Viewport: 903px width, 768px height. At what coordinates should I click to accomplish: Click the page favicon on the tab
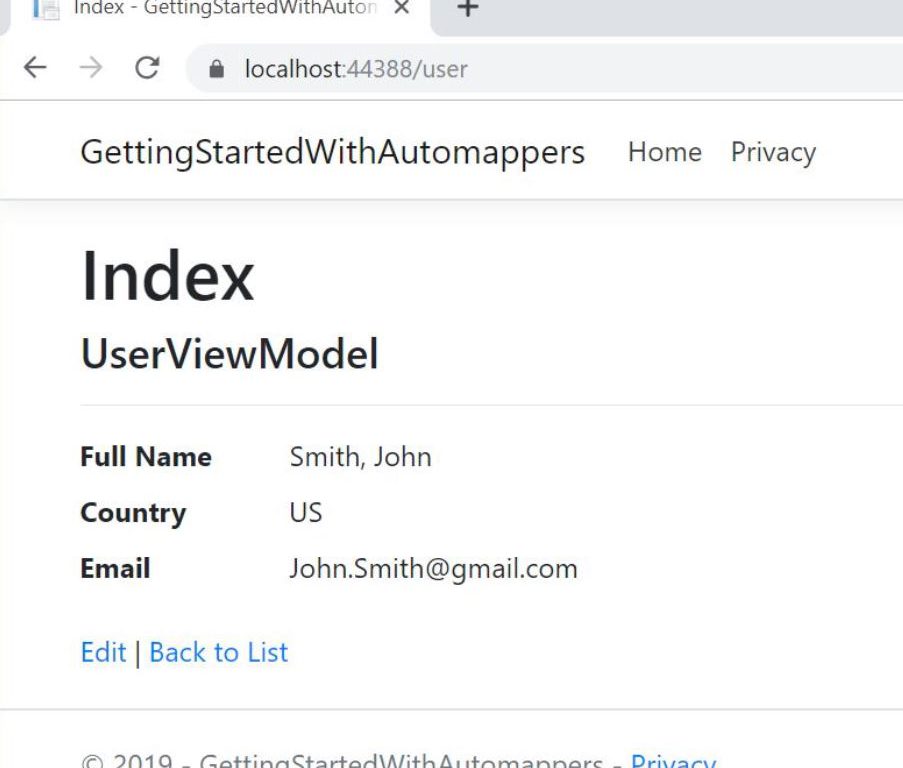tap(46, 9)
